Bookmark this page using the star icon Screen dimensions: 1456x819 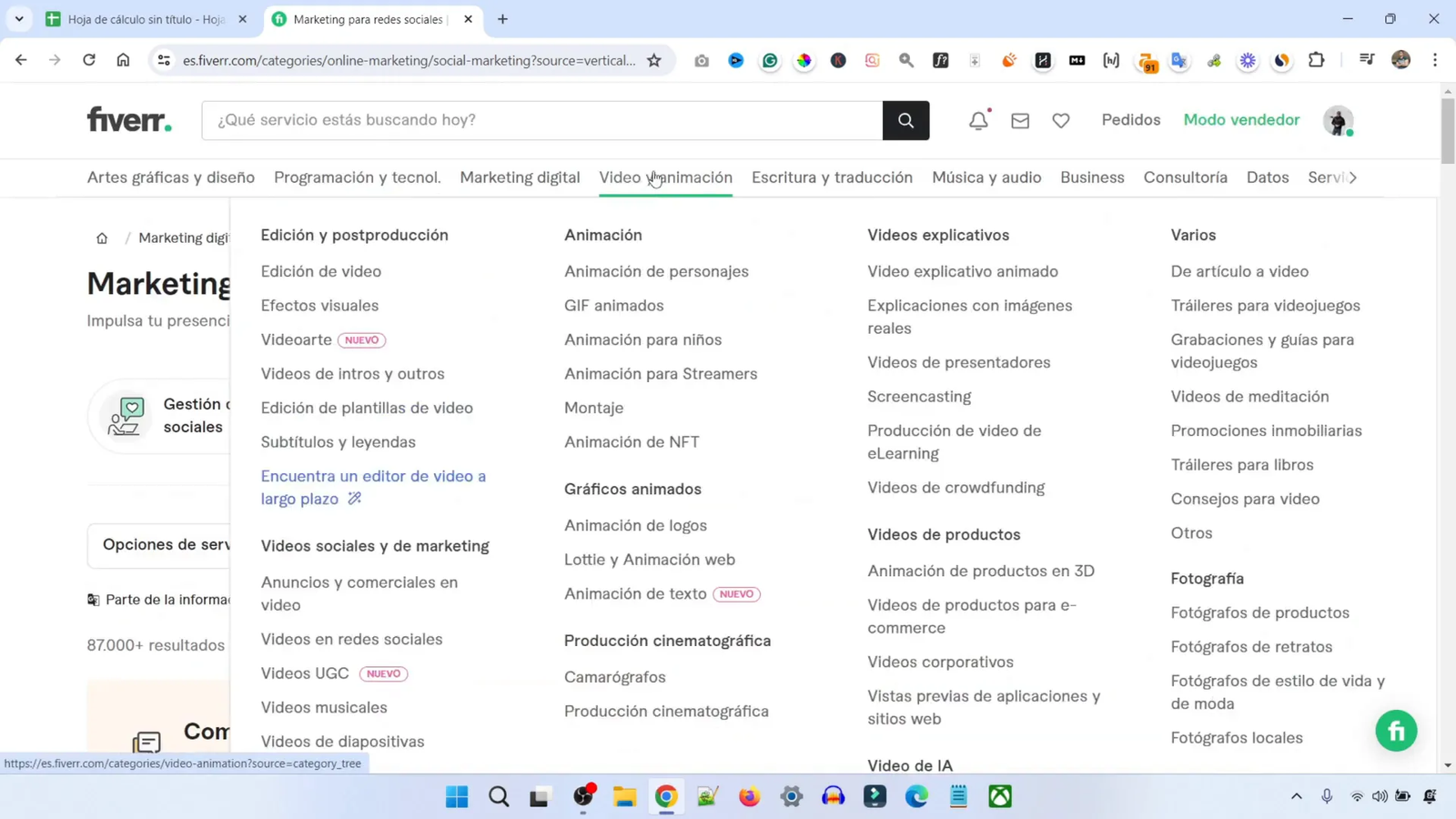coord(654,60)
